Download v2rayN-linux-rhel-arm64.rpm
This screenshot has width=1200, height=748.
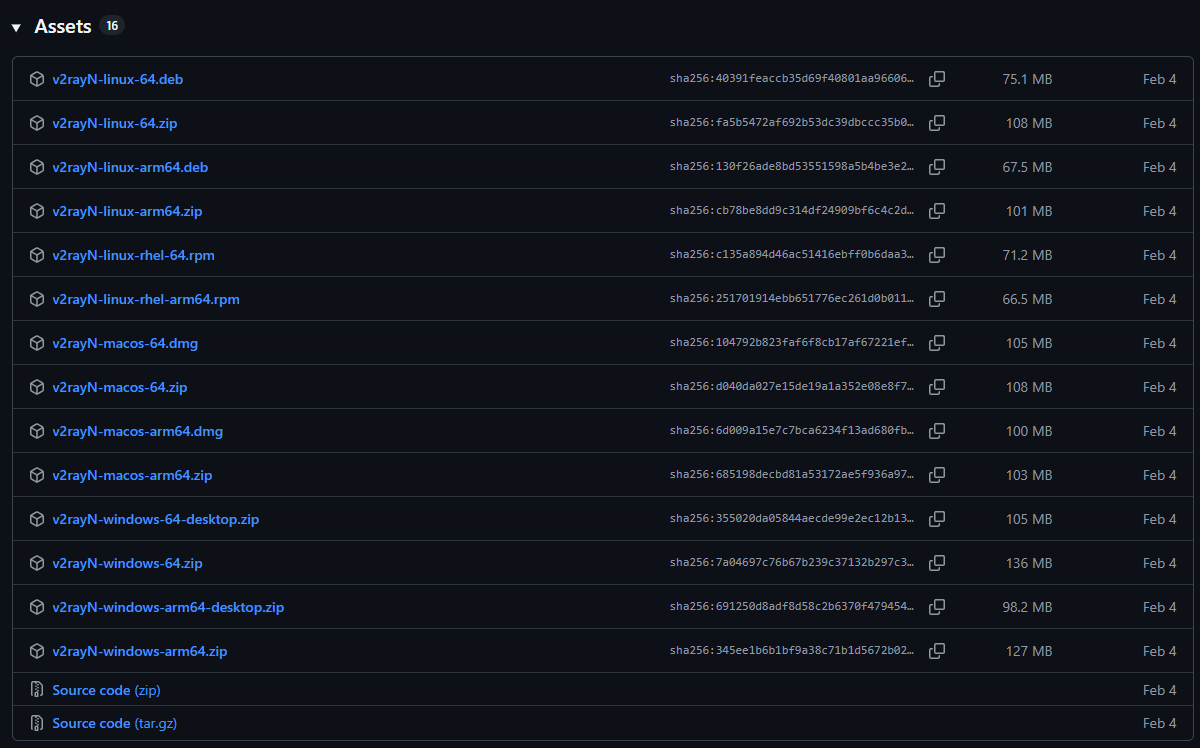click(146, 299)
